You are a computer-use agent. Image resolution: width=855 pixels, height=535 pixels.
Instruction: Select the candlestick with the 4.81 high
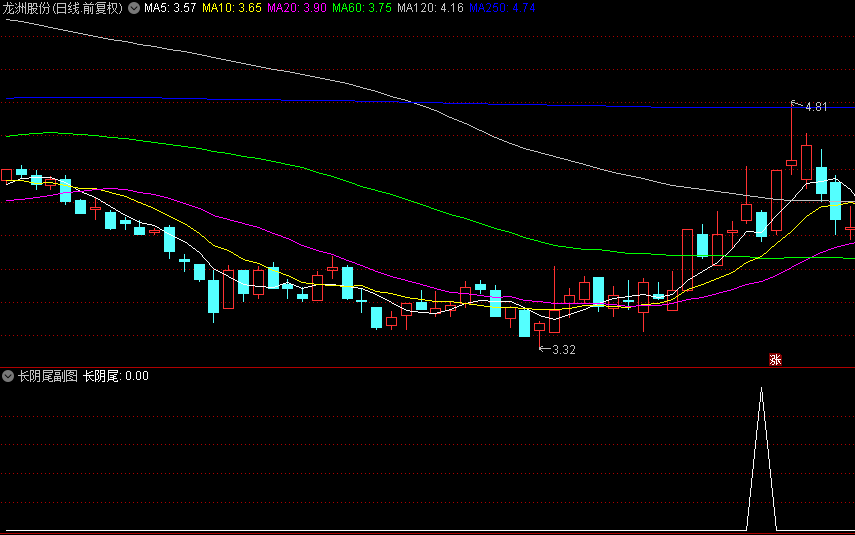point(791,163)
